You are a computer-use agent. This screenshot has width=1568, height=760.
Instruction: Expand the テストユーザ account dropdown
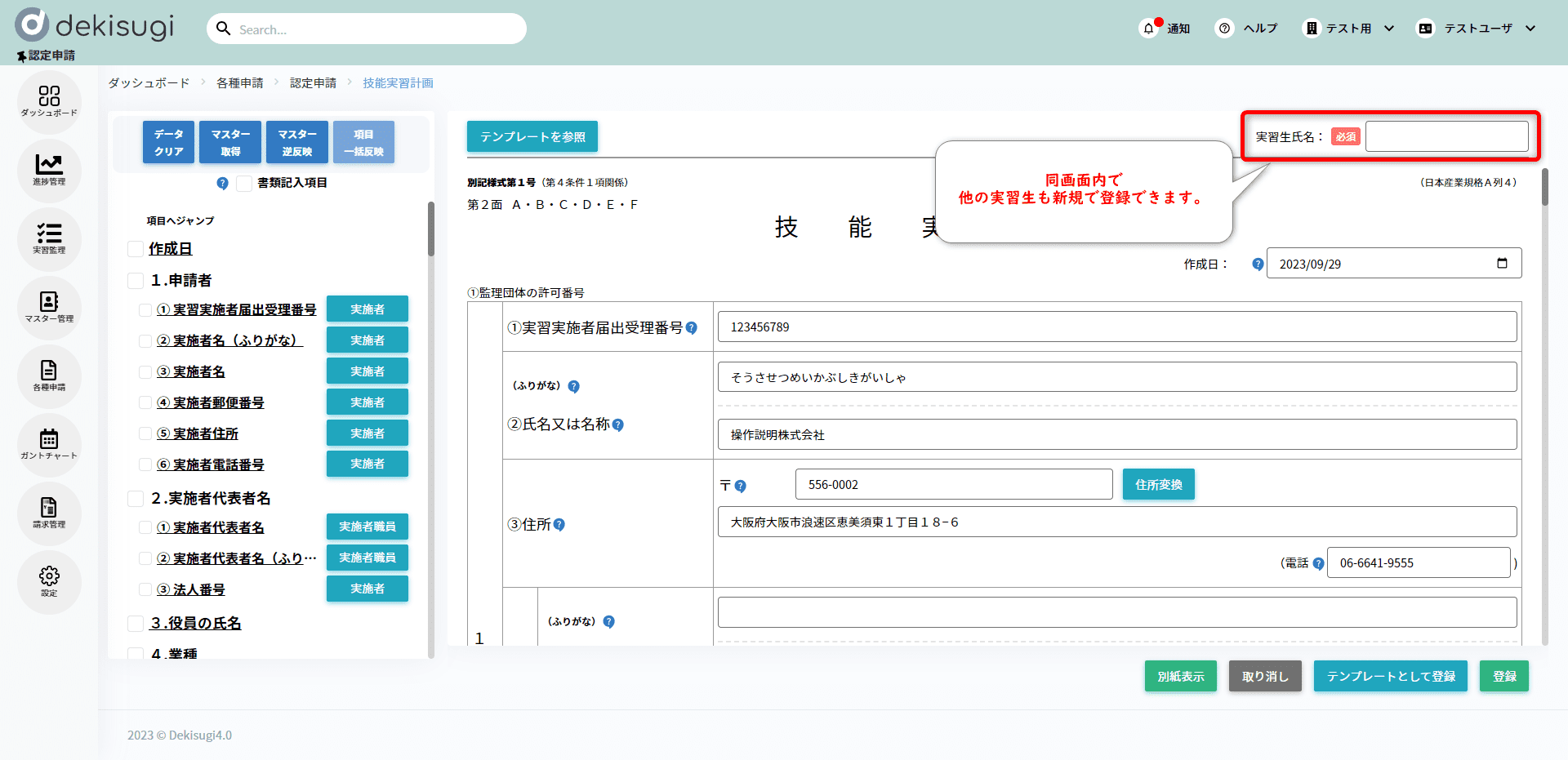tap(1530, 29)
